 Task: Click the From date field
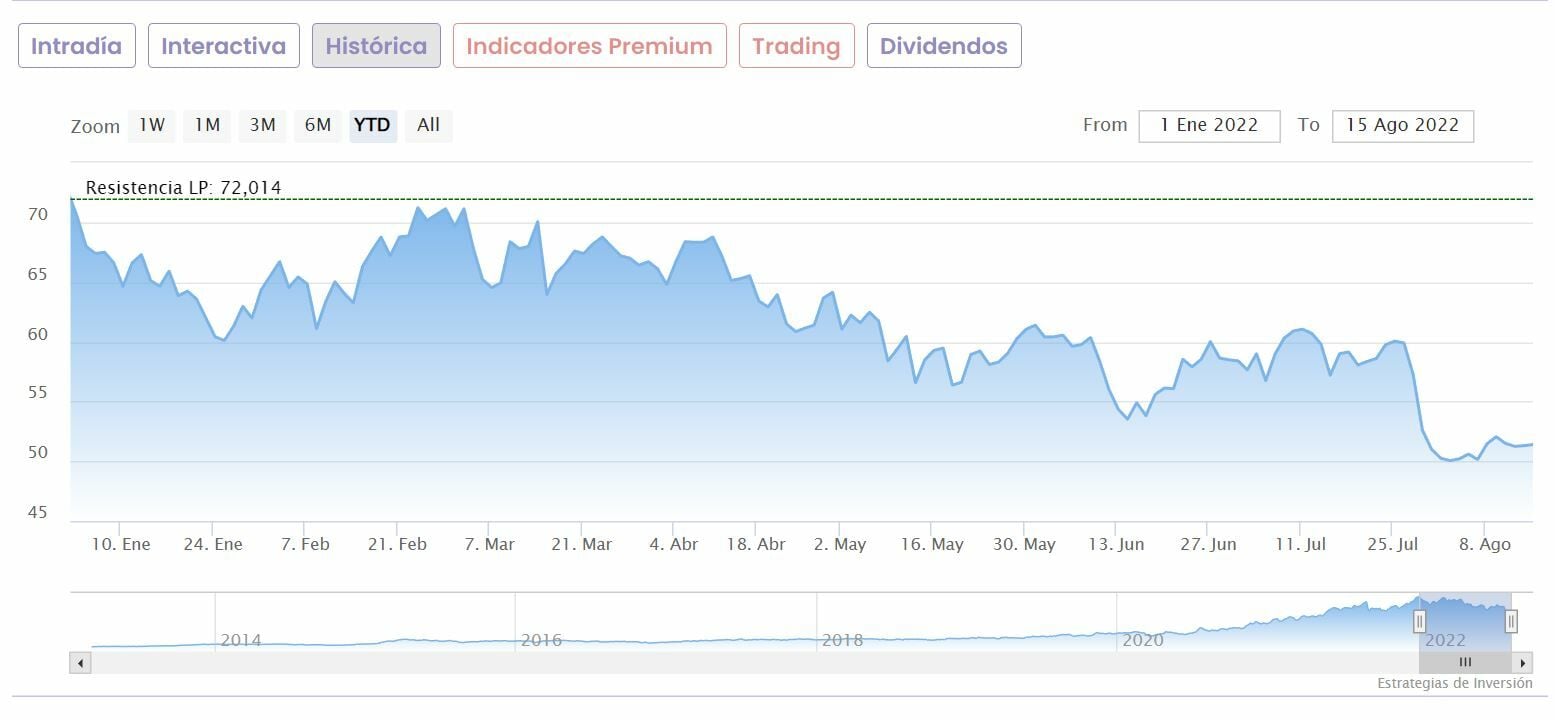1209,126
